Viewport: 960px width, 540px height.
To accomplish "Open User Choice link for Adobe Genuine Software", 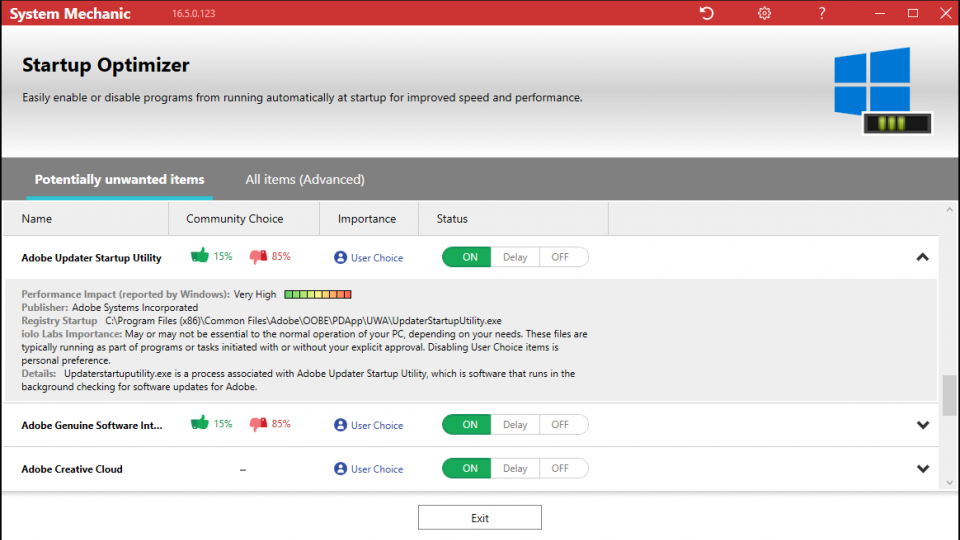I will [377, 425].
